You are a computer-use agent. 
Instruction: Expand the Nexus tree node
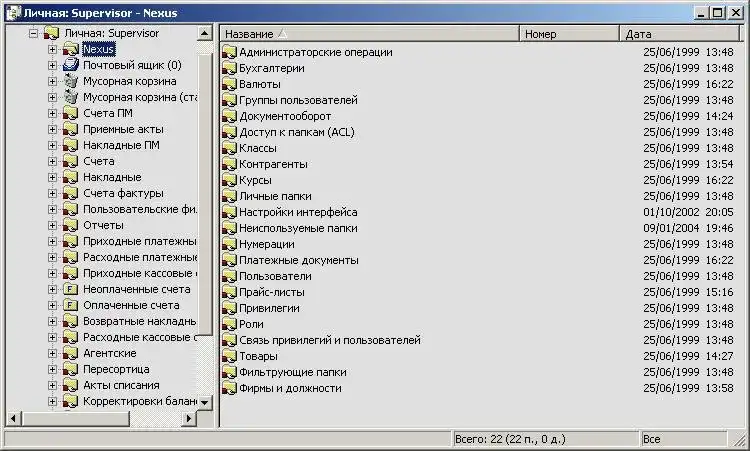point(52,49)
